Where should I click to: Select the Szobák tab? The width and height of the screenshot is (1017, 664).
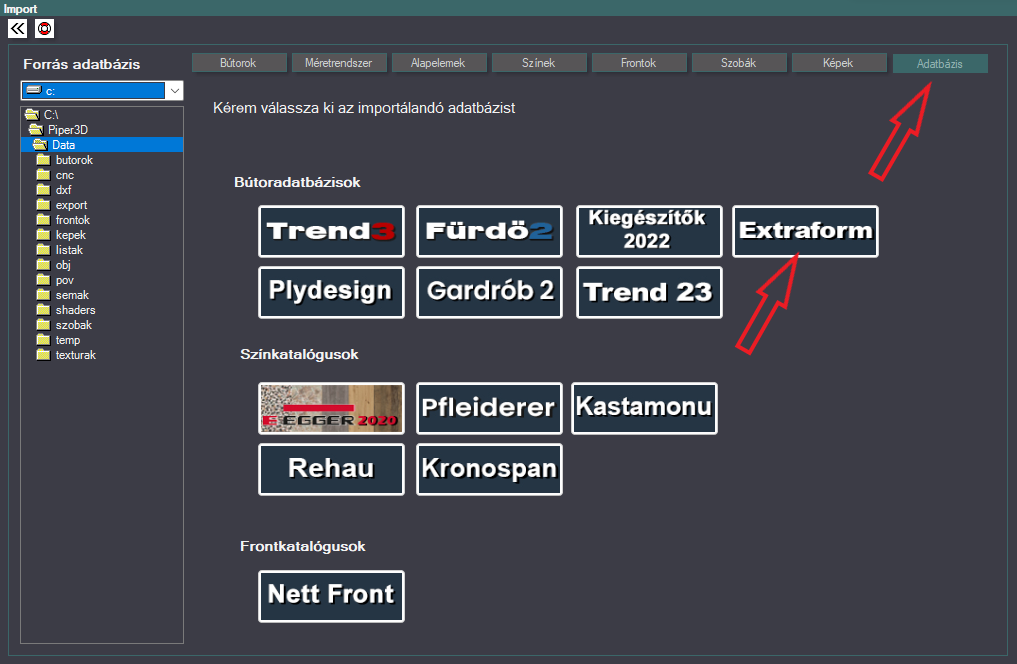(x=739, y=63)
